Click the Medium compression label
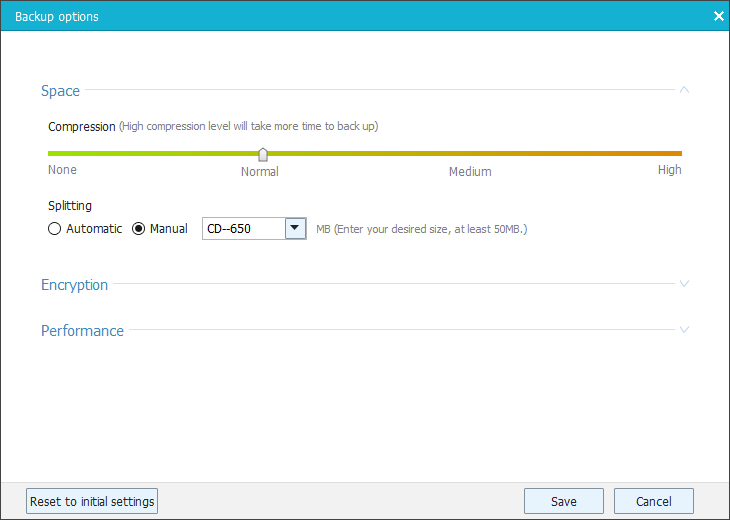730x520 pixels. (470, 171)
